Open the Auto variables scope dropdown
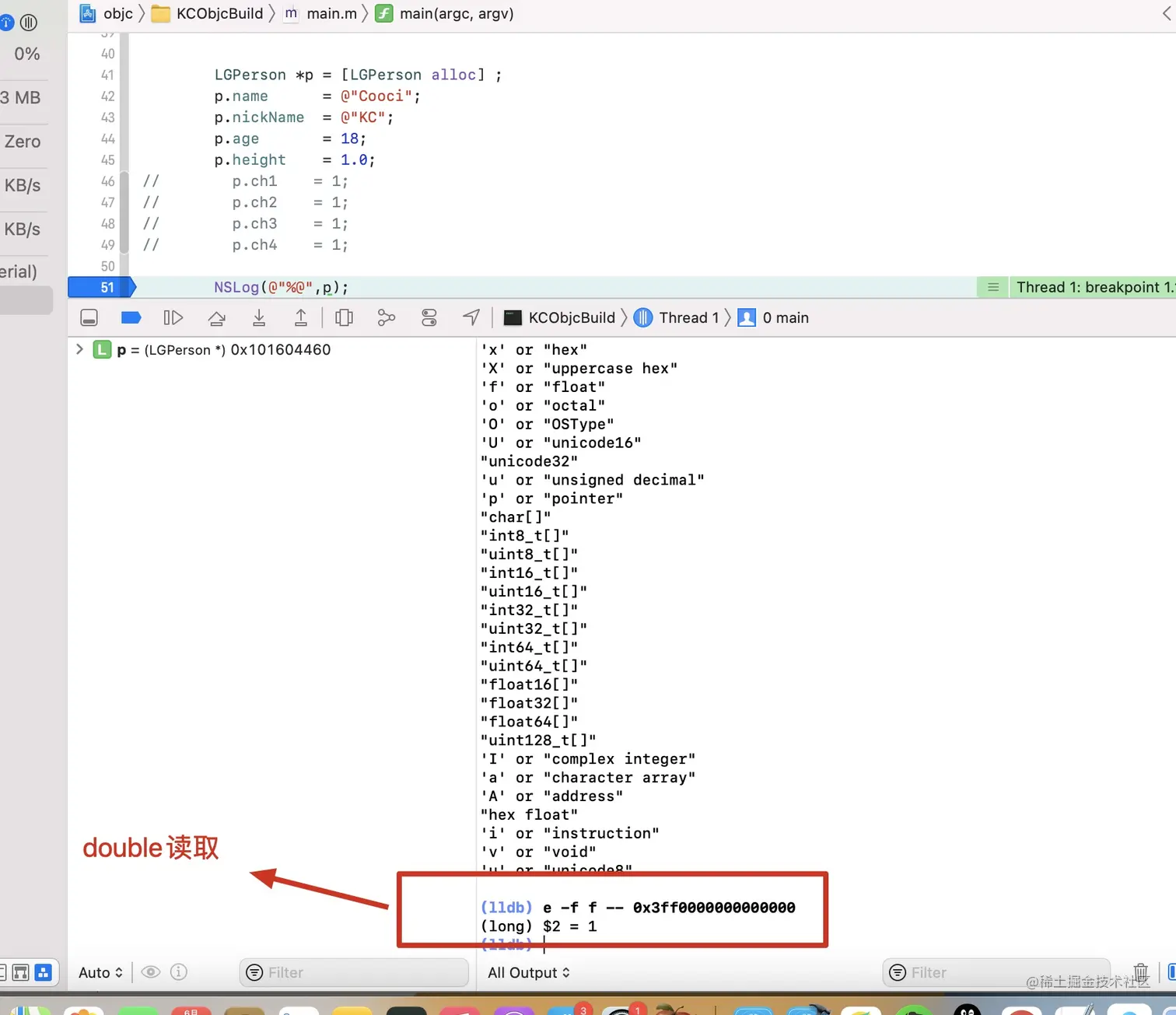Image resolution: width=1176 pixels, height=1015 pixels. click(x=100, y=972)
